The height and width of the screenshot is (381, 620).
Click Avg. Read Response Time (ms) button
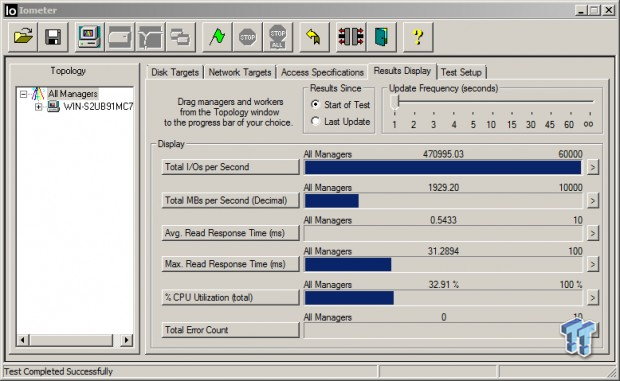[x=230, y=233]
